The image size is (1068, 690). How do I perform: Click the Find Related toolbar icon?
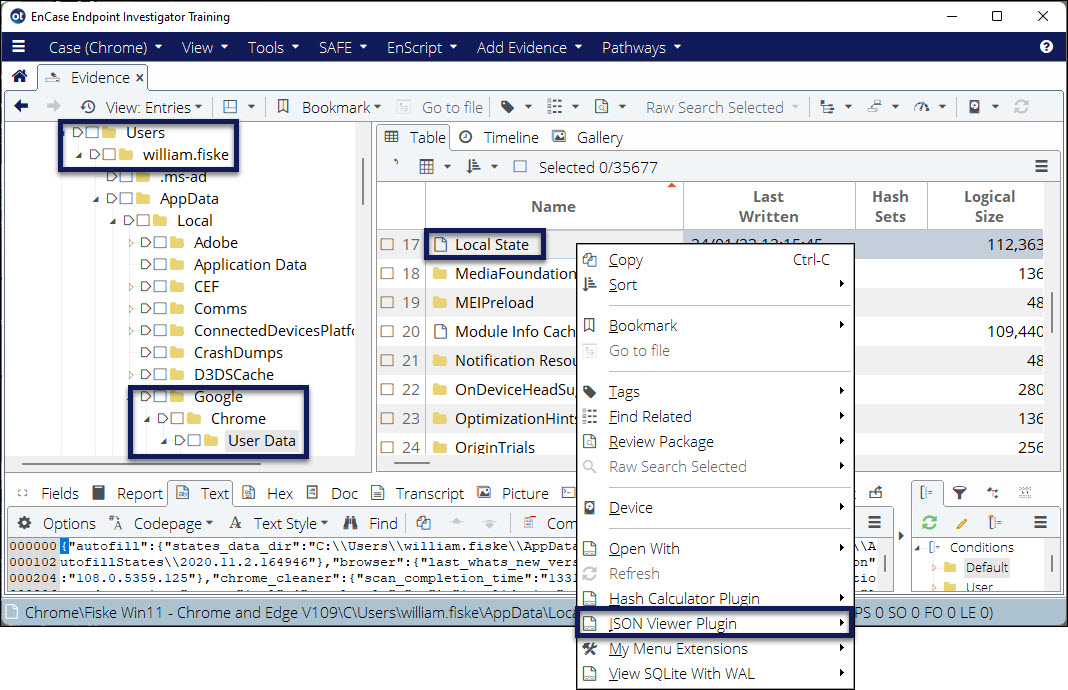pyautogui.click(x=555, y=107)
